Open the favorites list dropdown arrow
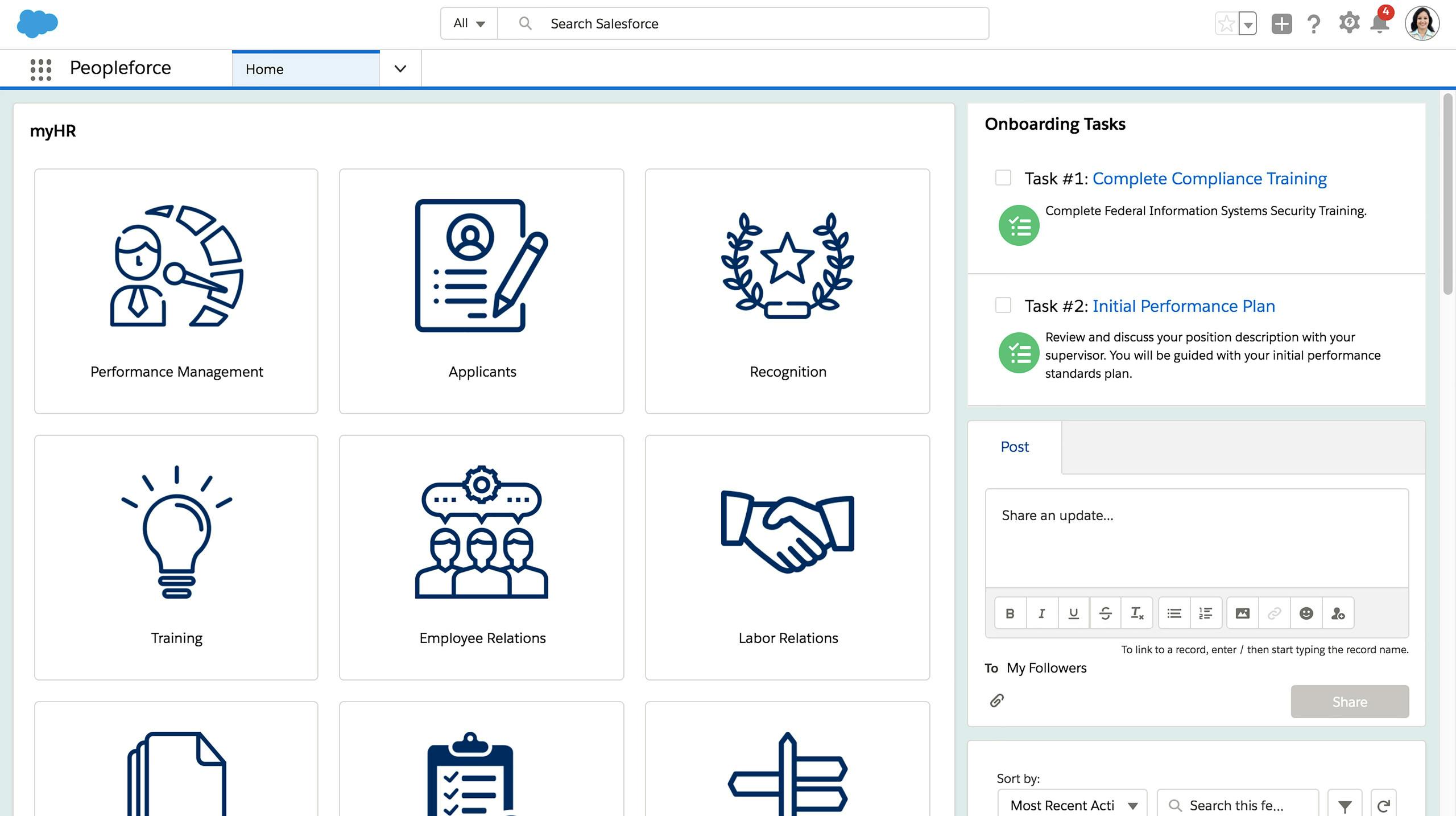The image size is (1456, 816). (x=1248, y=24)
